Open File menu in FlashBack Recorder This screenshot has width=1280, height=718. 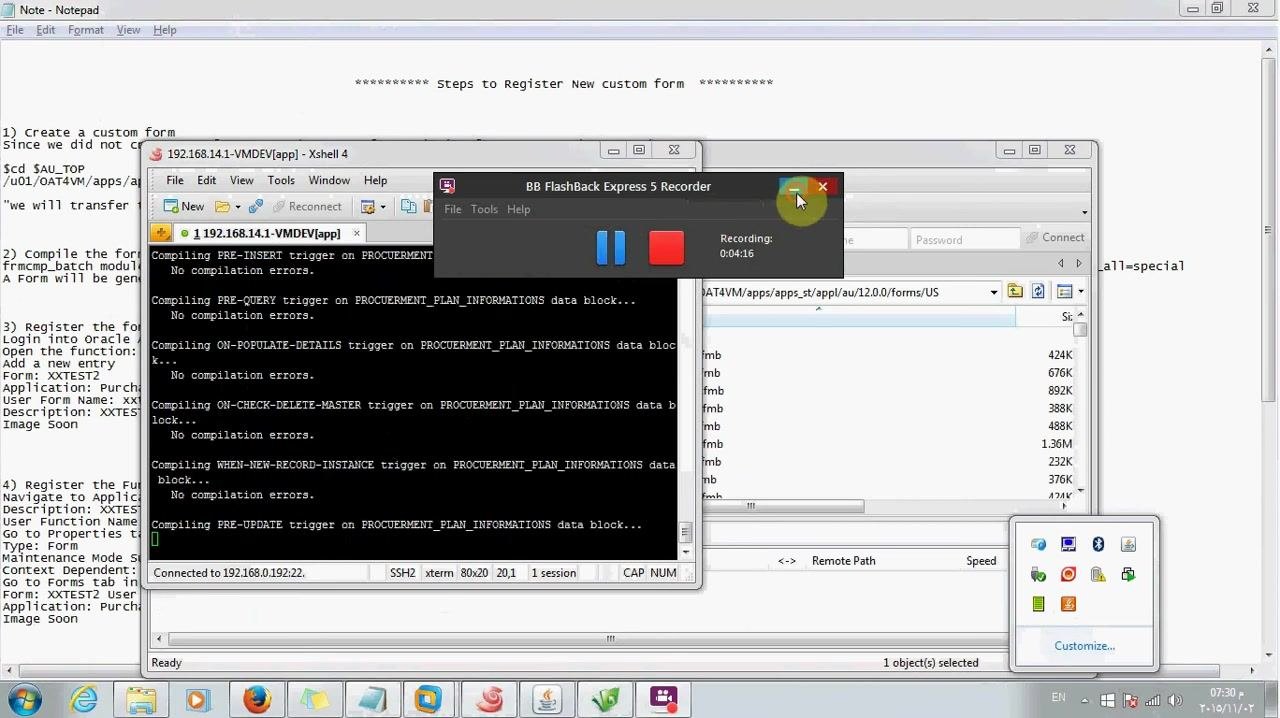pyautogui.click(x=453, y=209)
